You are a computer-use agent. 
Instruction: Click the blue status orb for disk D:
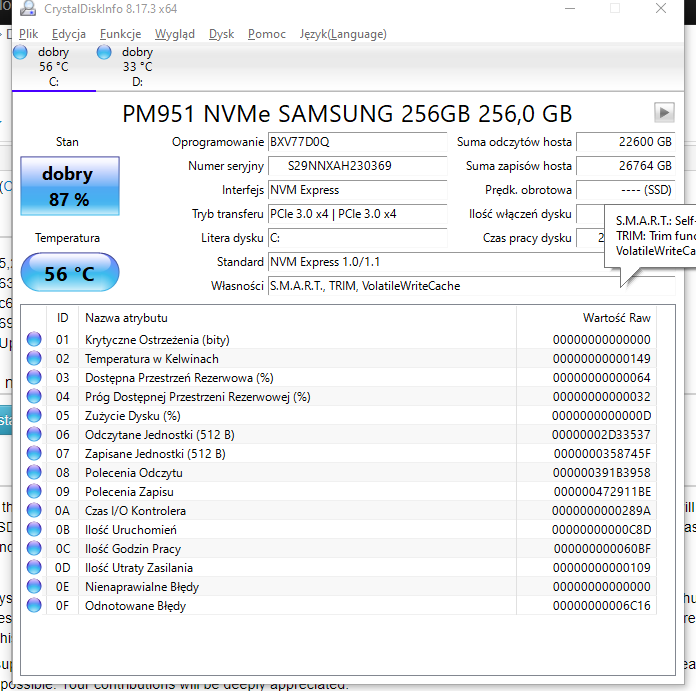click(x=104, y=52)
